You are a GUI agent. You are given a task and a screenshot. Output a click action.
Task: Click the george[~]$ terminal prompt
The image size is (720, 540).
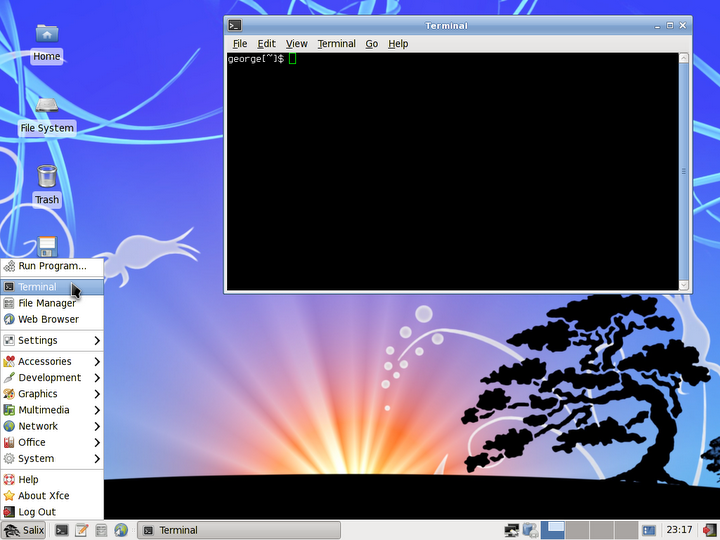(256, 59)
